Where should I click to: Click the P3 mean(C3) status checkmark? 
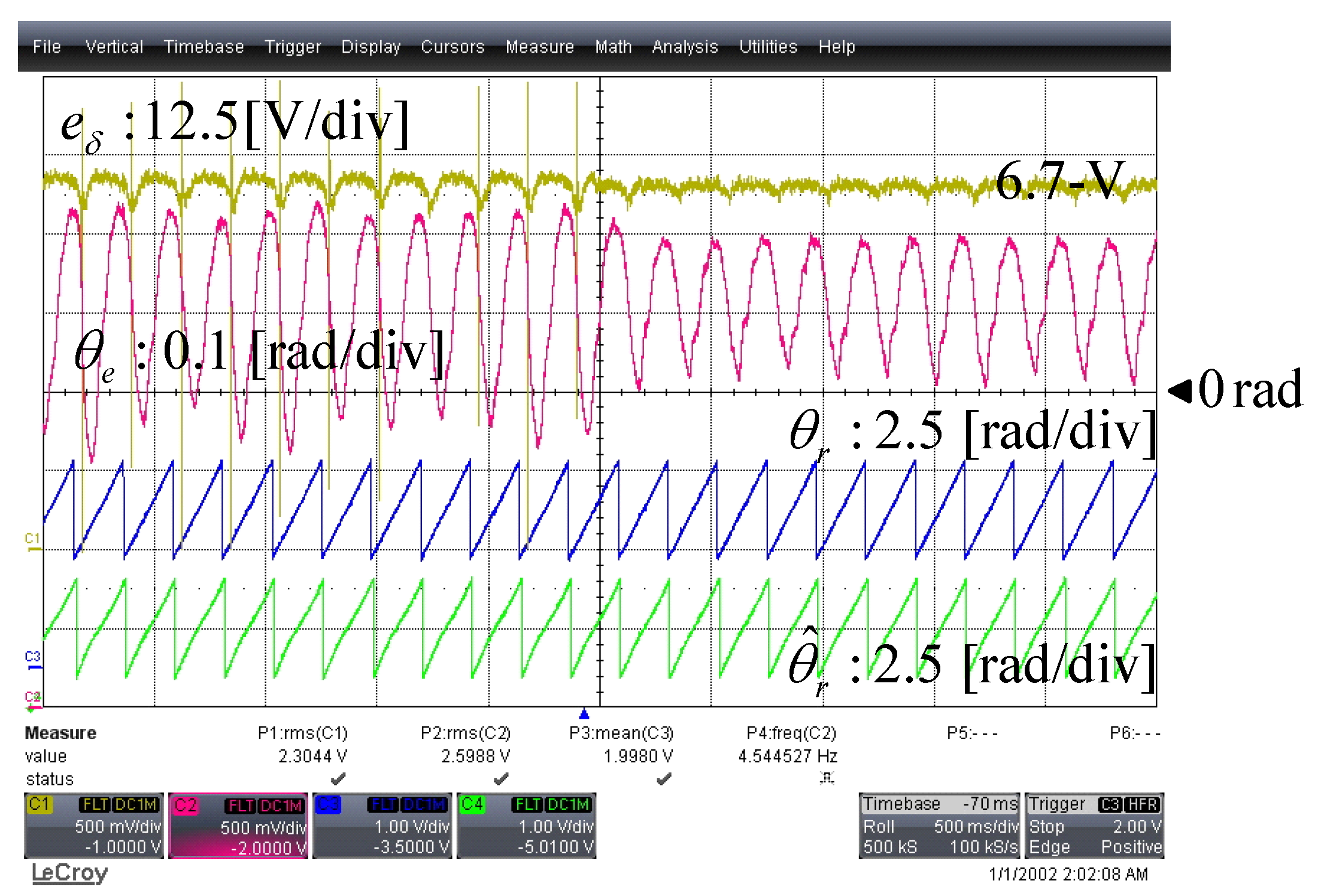coord(663,779)
